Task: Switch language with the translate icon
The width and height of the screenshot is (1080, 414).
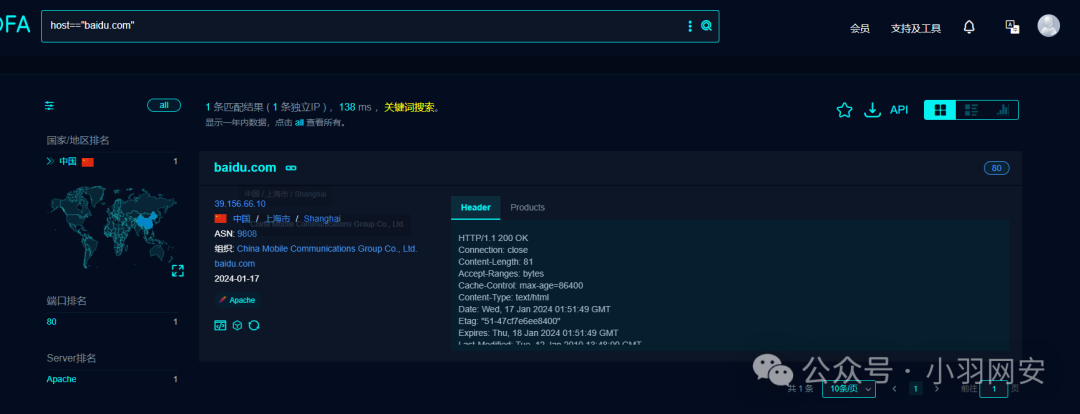Action: [x=1012, y=27]
